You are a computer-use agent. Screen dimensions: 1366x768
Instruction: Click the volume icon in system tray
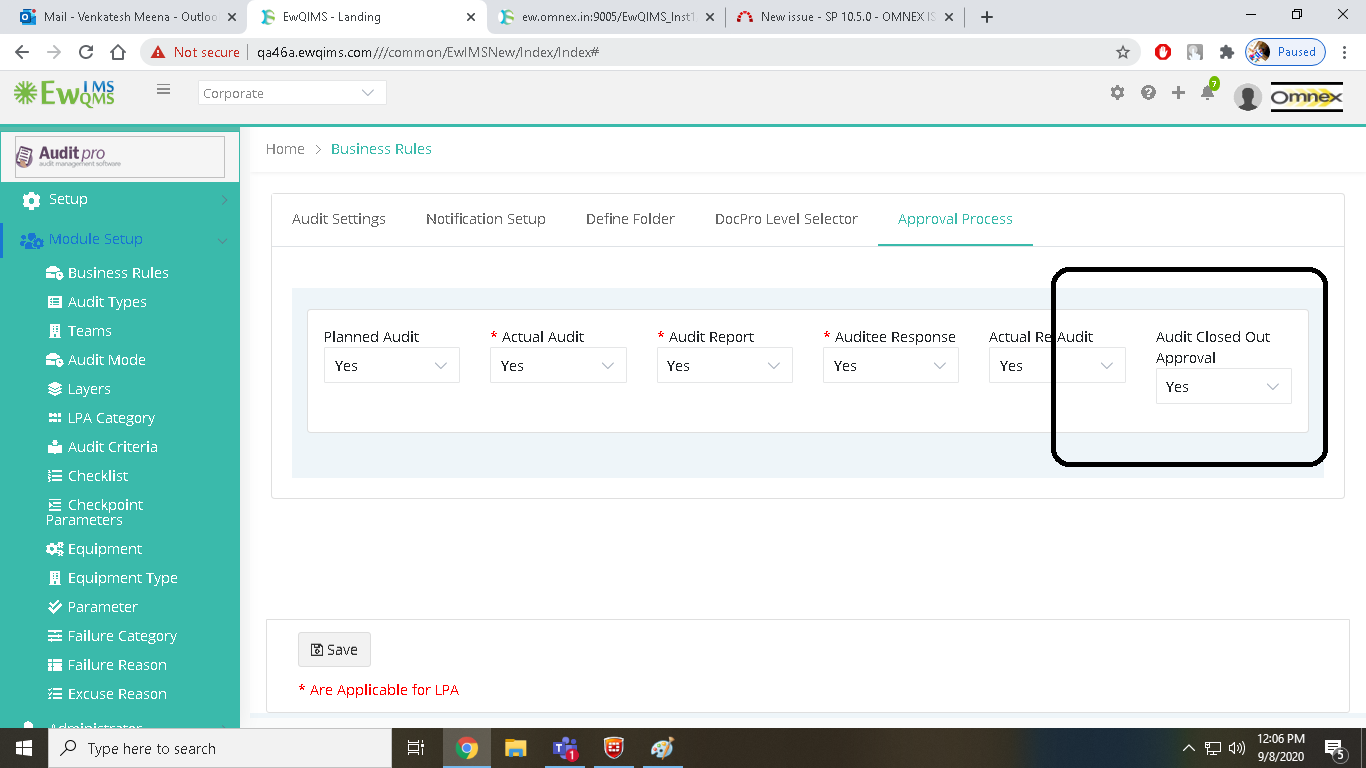pyautogui.click(x=1237, y=748)
